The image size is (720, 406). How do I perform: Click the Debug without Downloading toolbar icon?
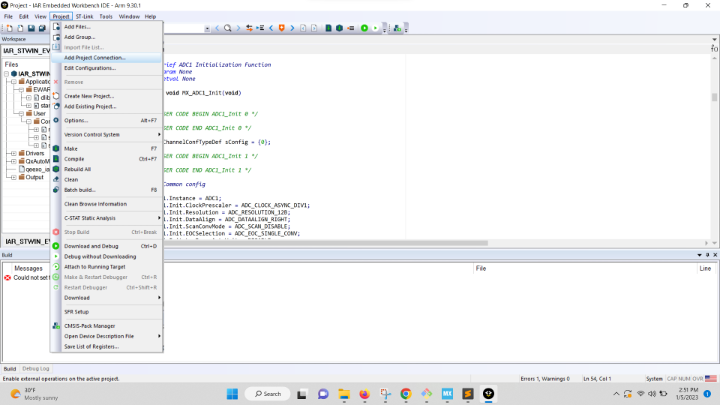click(x=375, y=28)
